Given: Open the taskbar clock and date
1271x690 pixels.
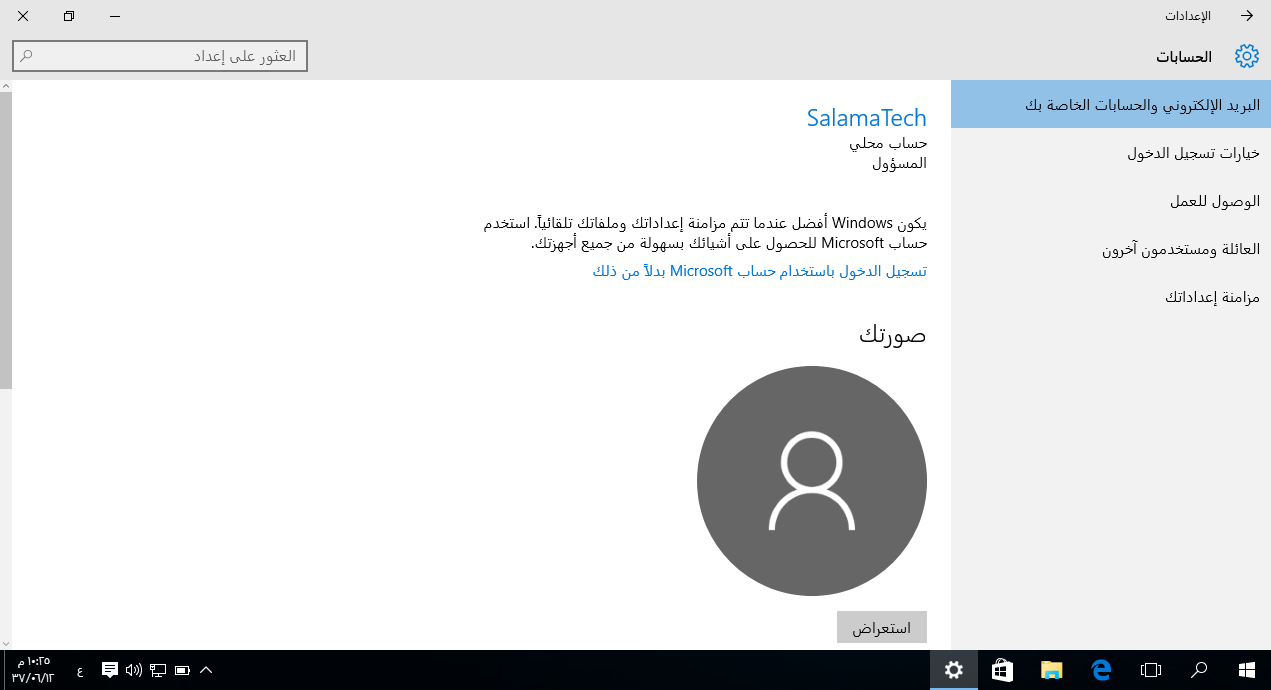Looking at the screenshot, I should coord(33,670).
